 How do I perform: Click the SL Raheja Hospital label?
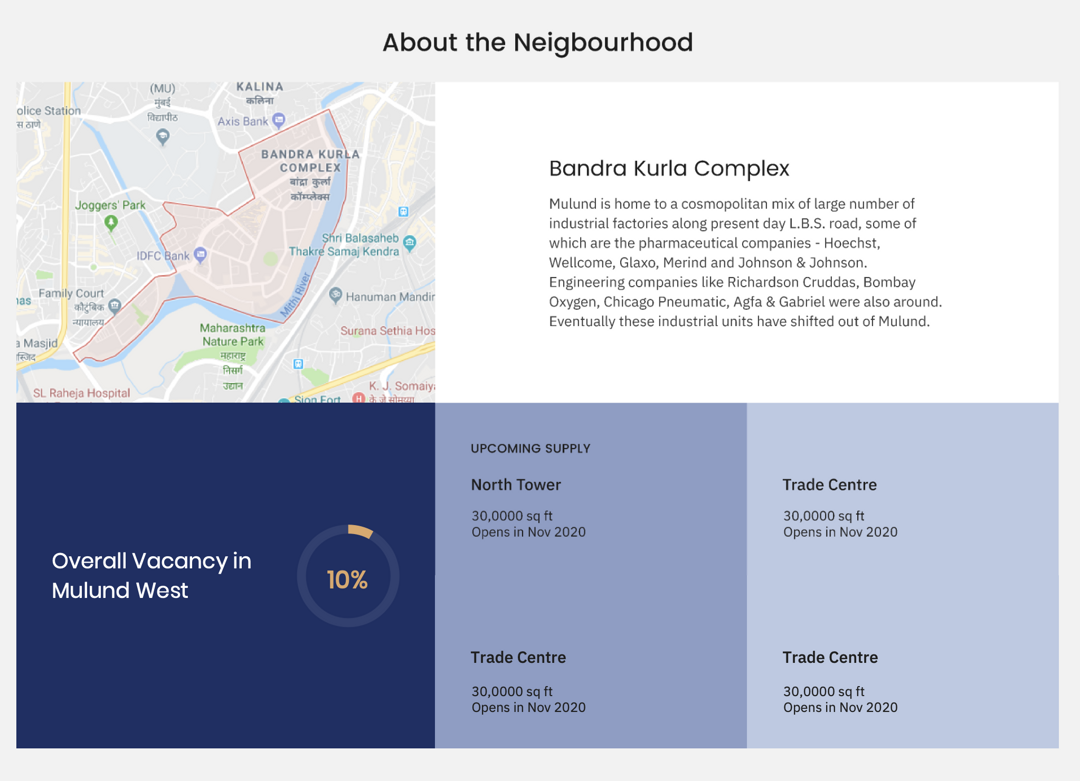81,393
